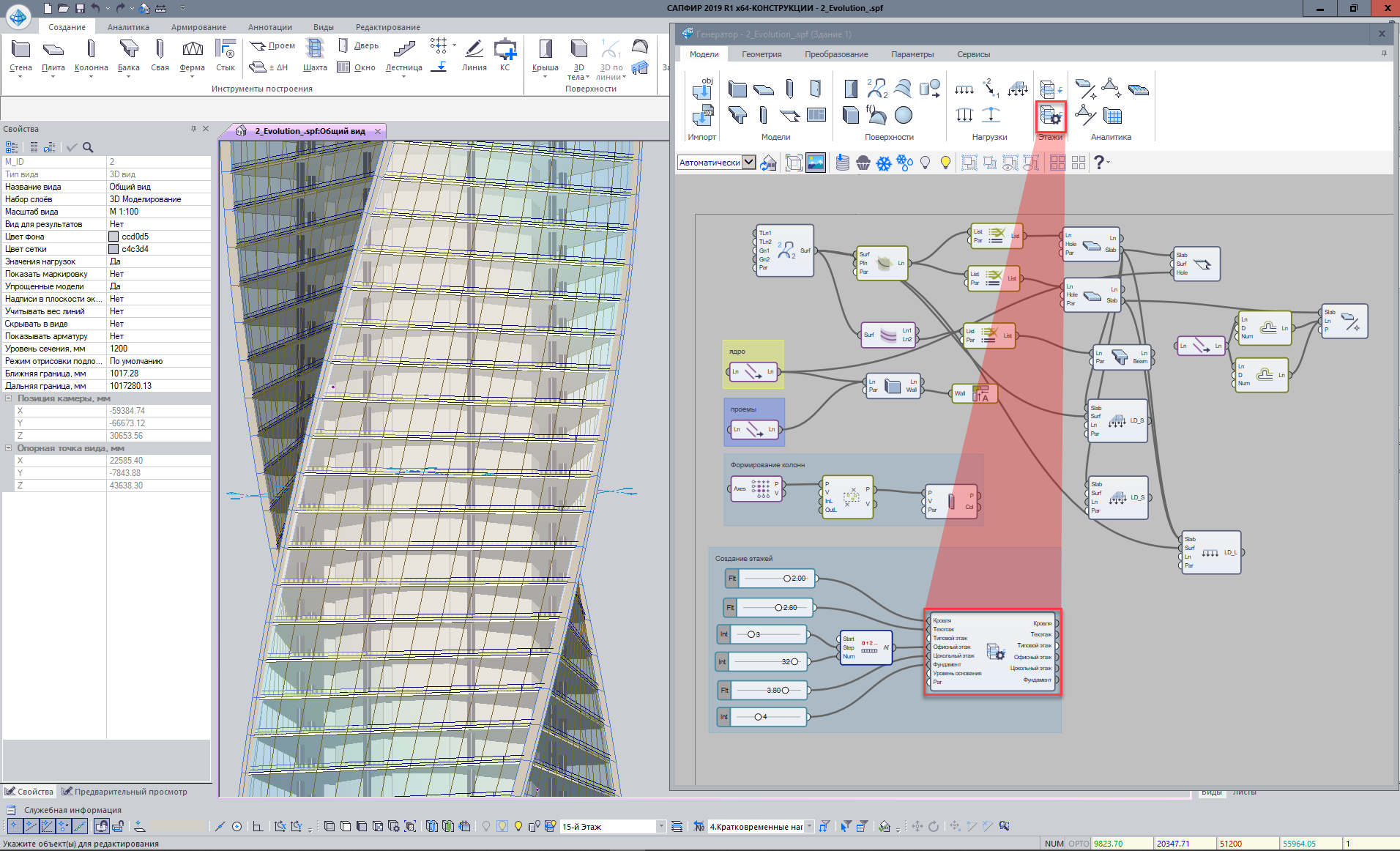The width and height of the screenshot is (1400, 851).
Task: Click the Проем opening button
Action: click(273, 45)
